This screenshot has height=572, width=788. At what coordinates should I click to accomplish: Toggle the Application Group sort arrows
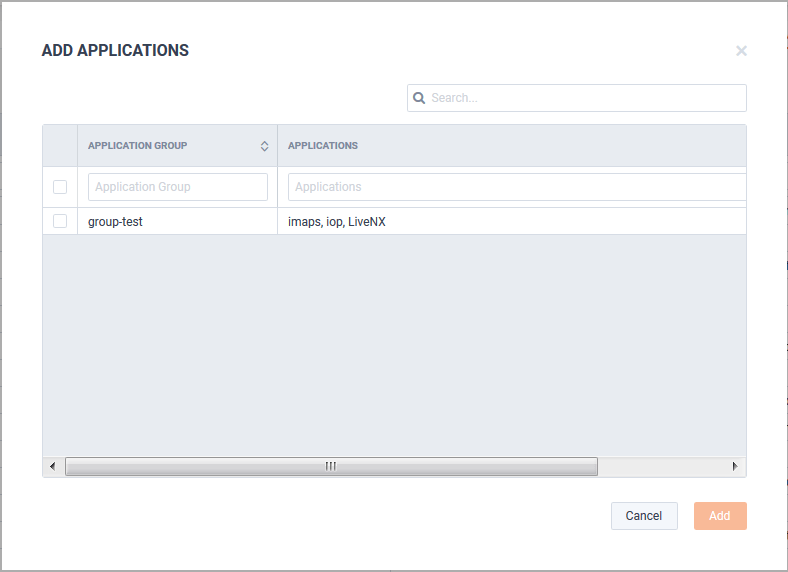point(264,146)
